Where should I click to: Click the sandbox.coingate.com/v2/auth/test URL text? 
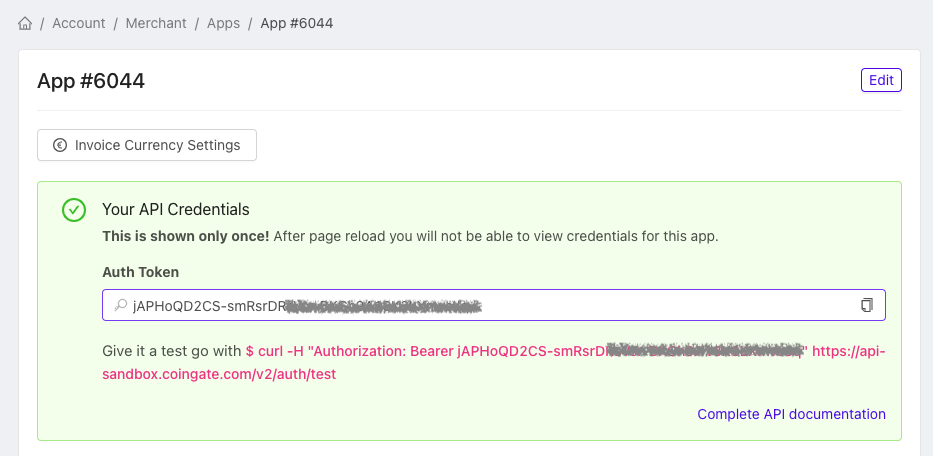(x=219, y=374)
